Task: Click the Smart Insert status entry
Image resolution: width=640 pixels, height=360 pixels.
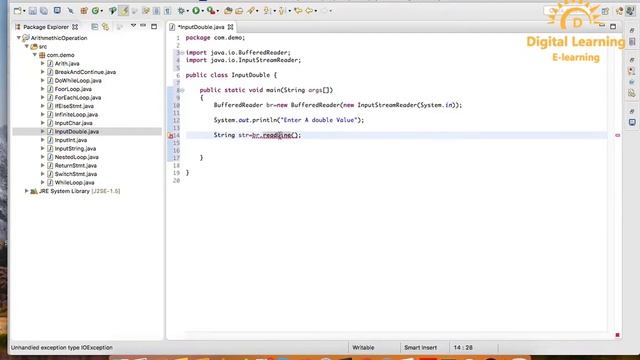Action: point(420,348)
